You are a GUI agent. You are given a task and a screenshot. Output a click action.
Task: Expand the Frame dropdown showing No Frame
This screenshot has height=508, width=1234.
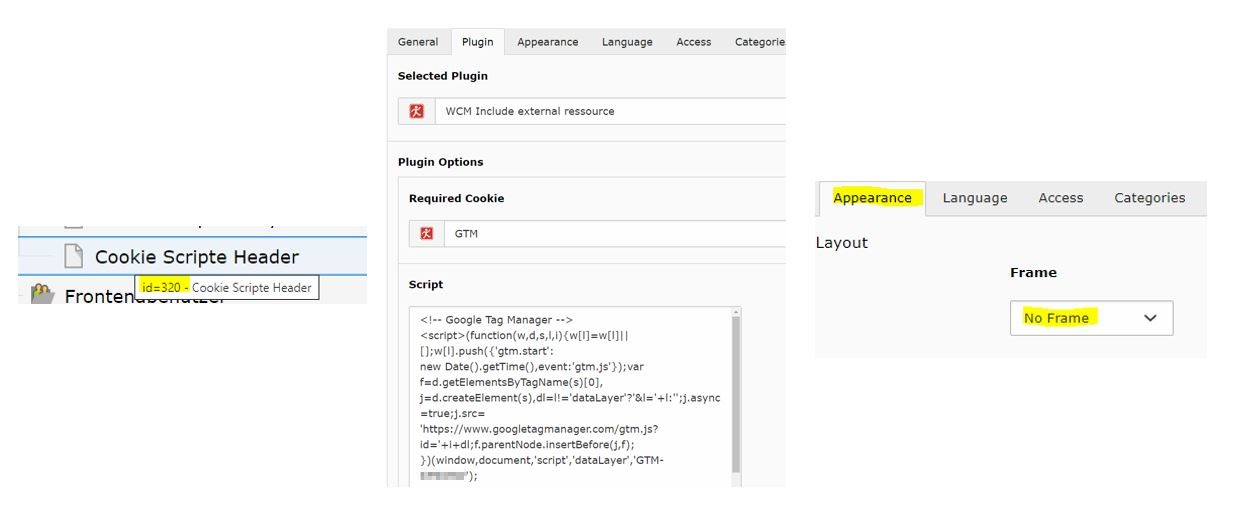point(1090,318)
